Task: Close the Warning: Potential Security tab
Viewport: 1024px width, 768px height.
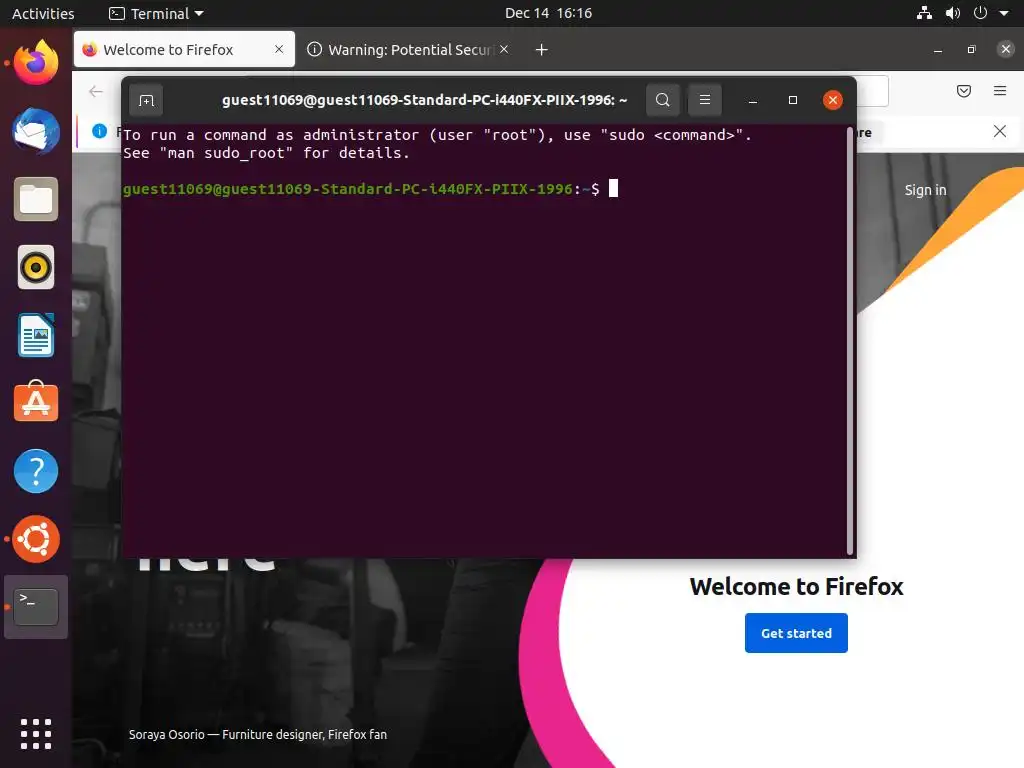Action: 504,49
